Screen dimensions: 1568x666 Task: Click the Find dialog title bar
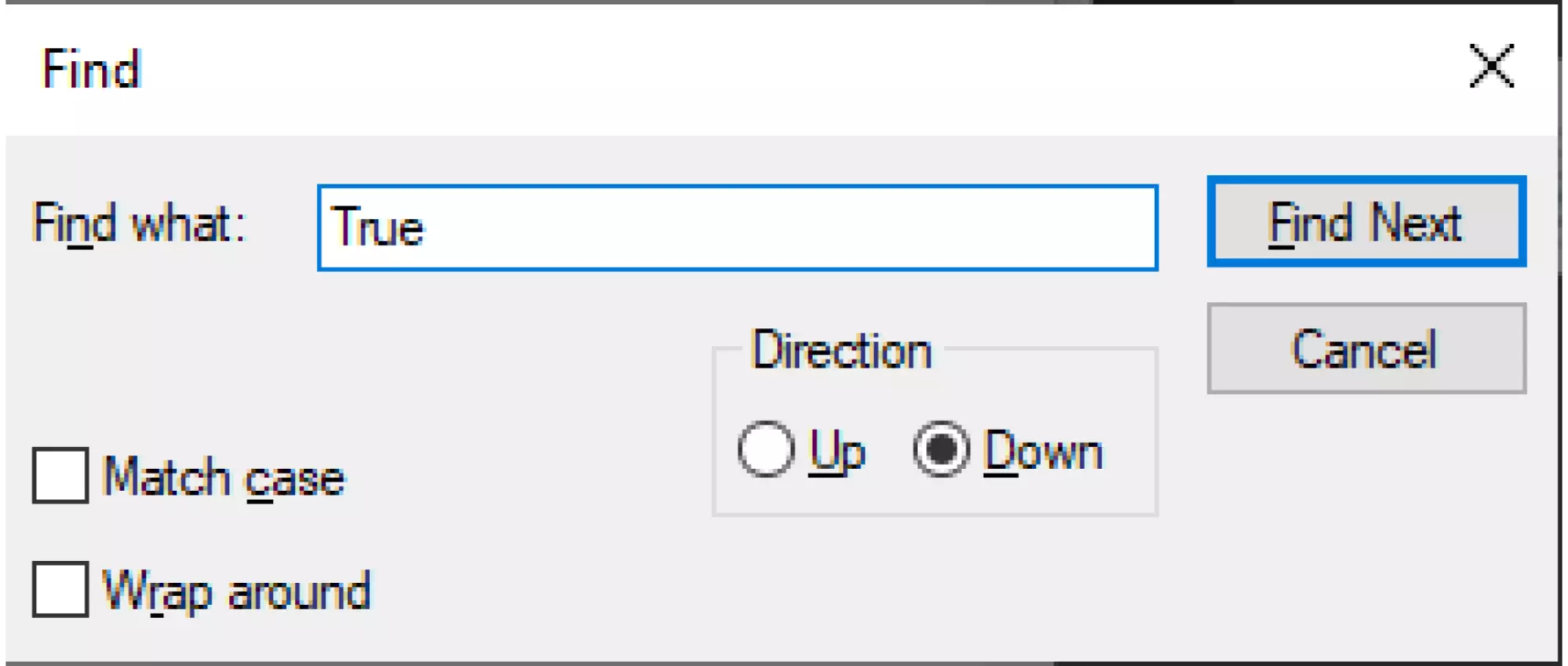point(706,67)
